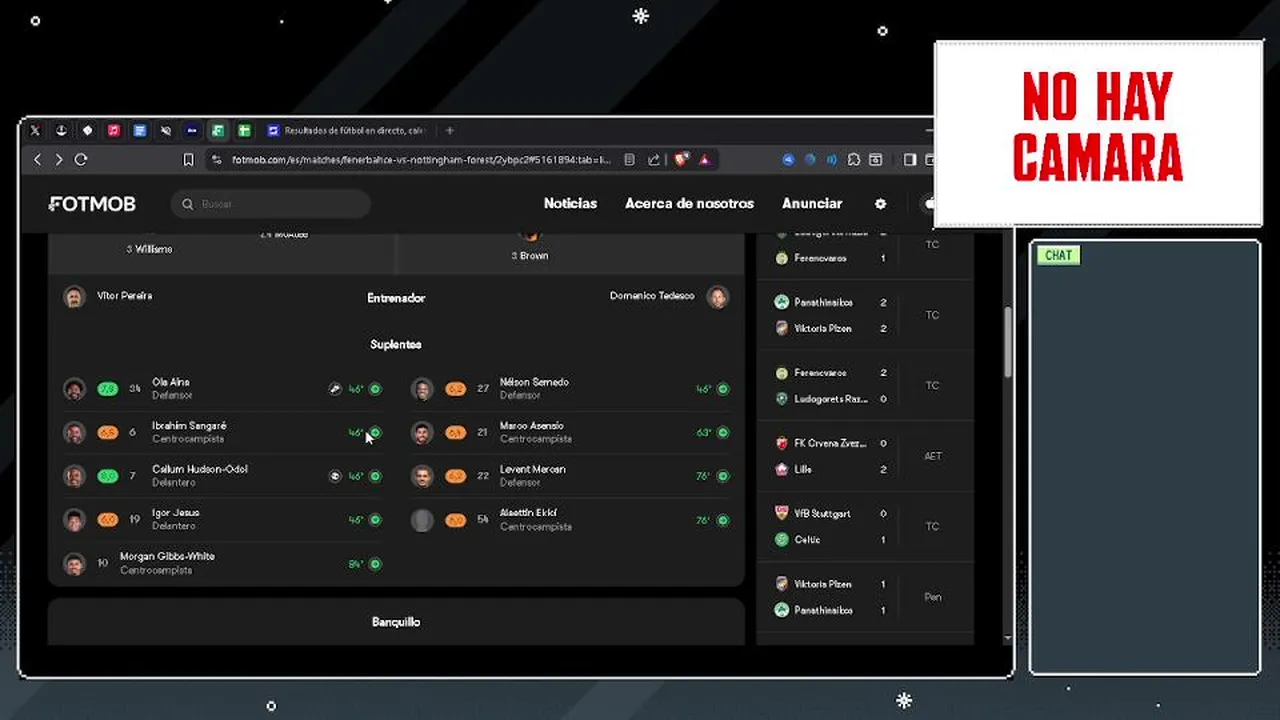Click Levent Mercan's substitution icon

click(x=723, y=476)
